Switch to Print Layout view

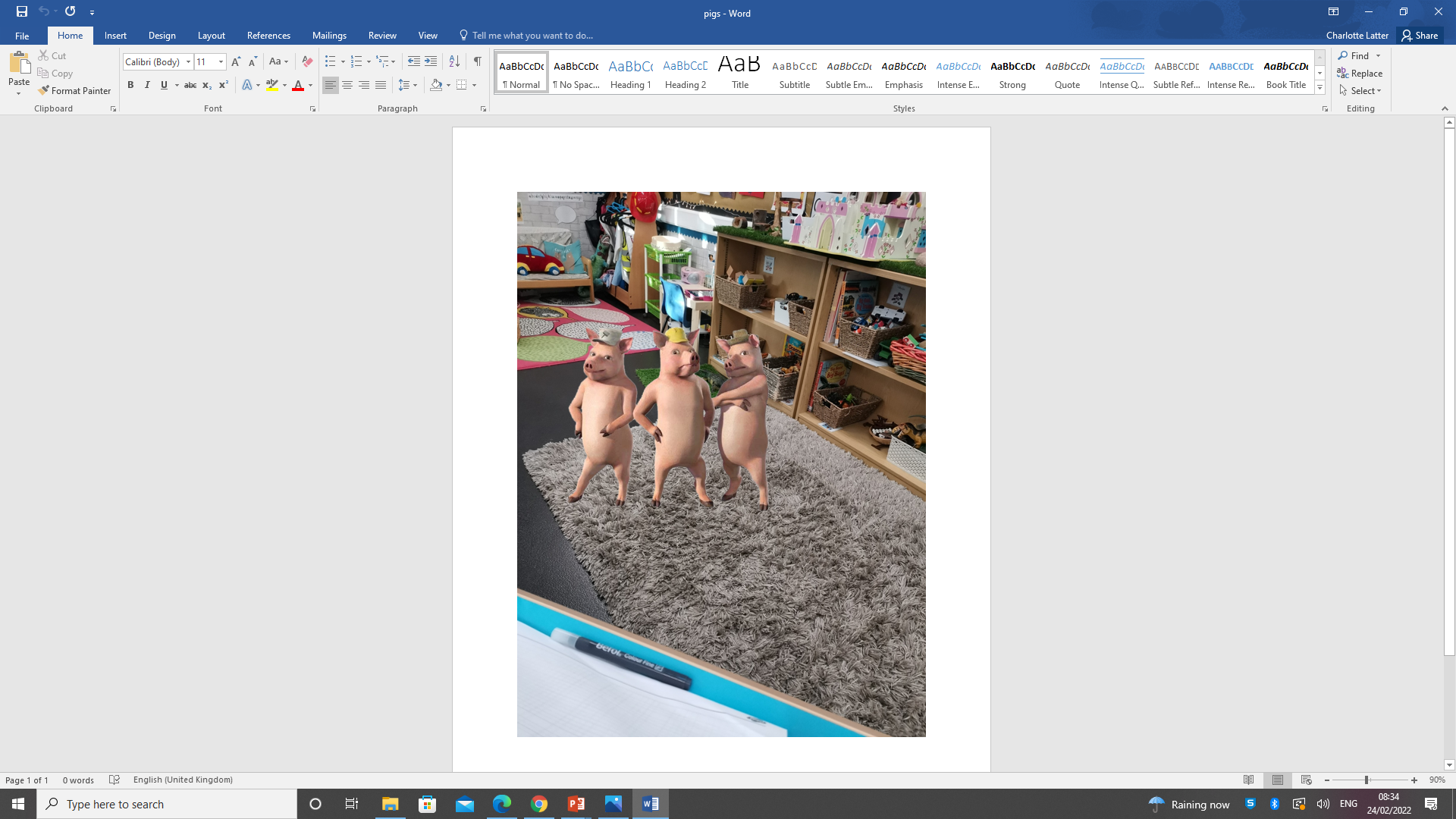1278,780
